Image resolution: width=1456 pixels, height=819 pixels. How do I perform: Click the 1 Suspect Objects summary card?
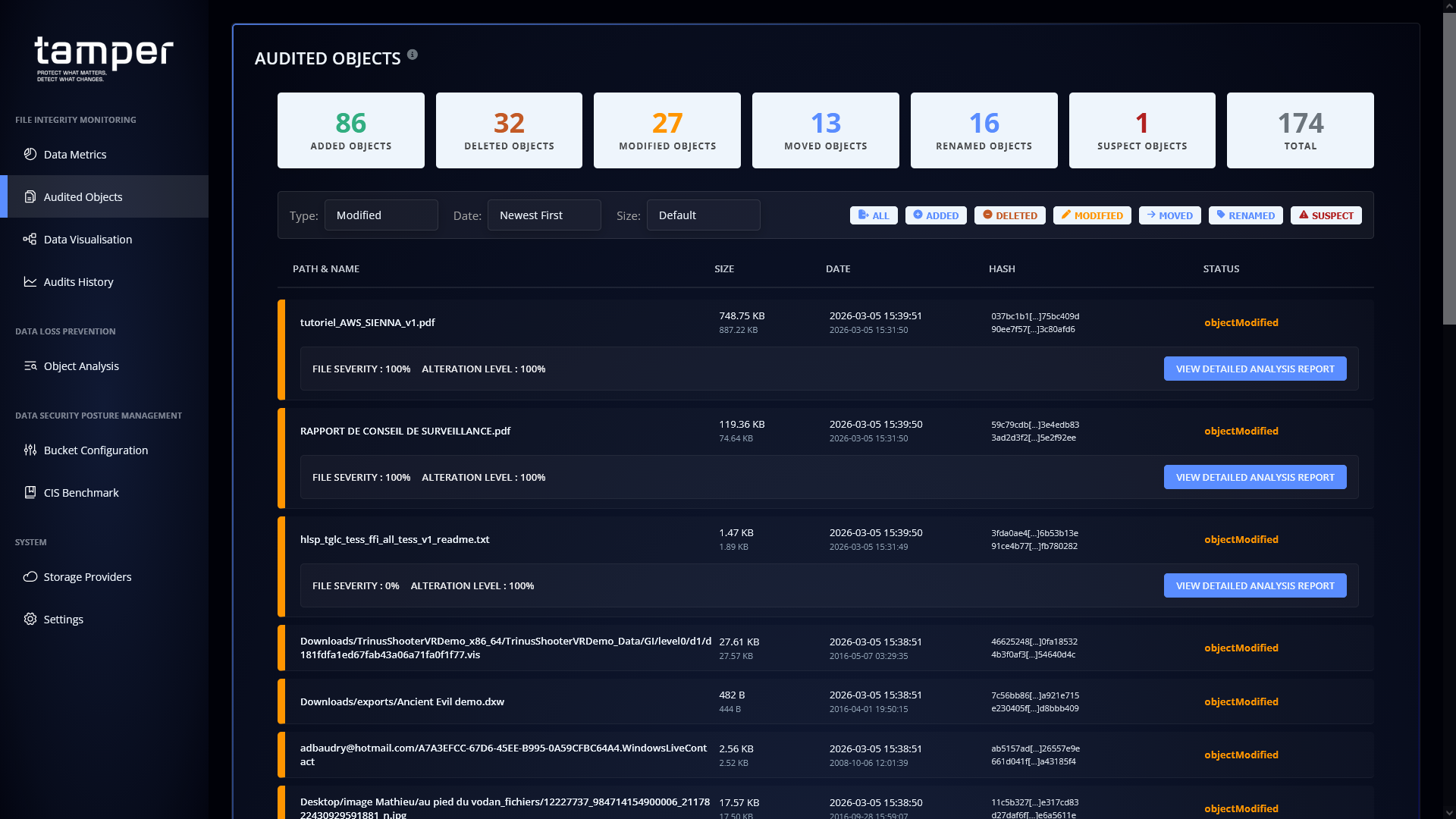click(1141, 130)
